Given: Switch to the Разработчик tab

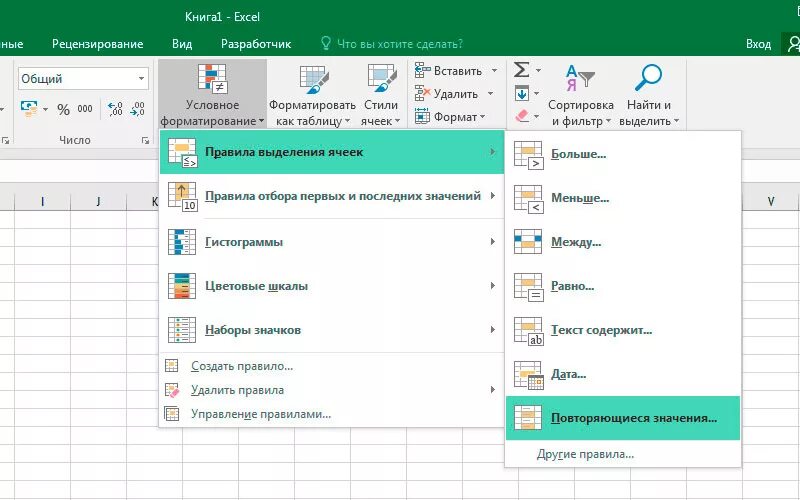Looking at the screenshot, I should point(256,44).
